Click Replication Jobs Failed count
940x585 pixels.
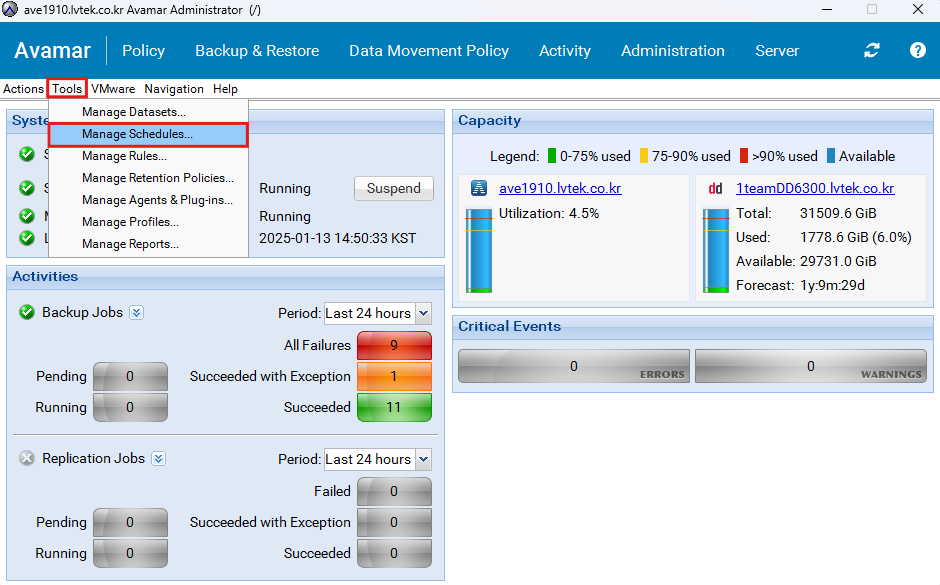394,491
